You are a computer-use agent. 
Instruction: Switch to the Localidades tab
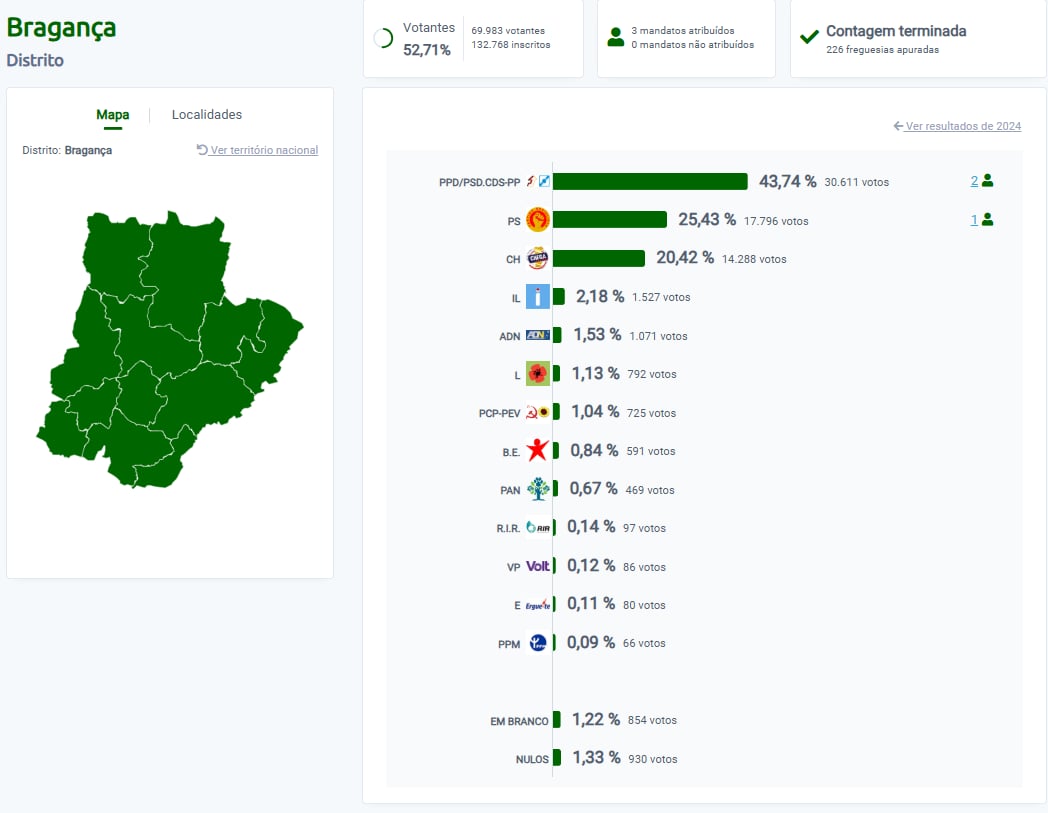[207, 115]
